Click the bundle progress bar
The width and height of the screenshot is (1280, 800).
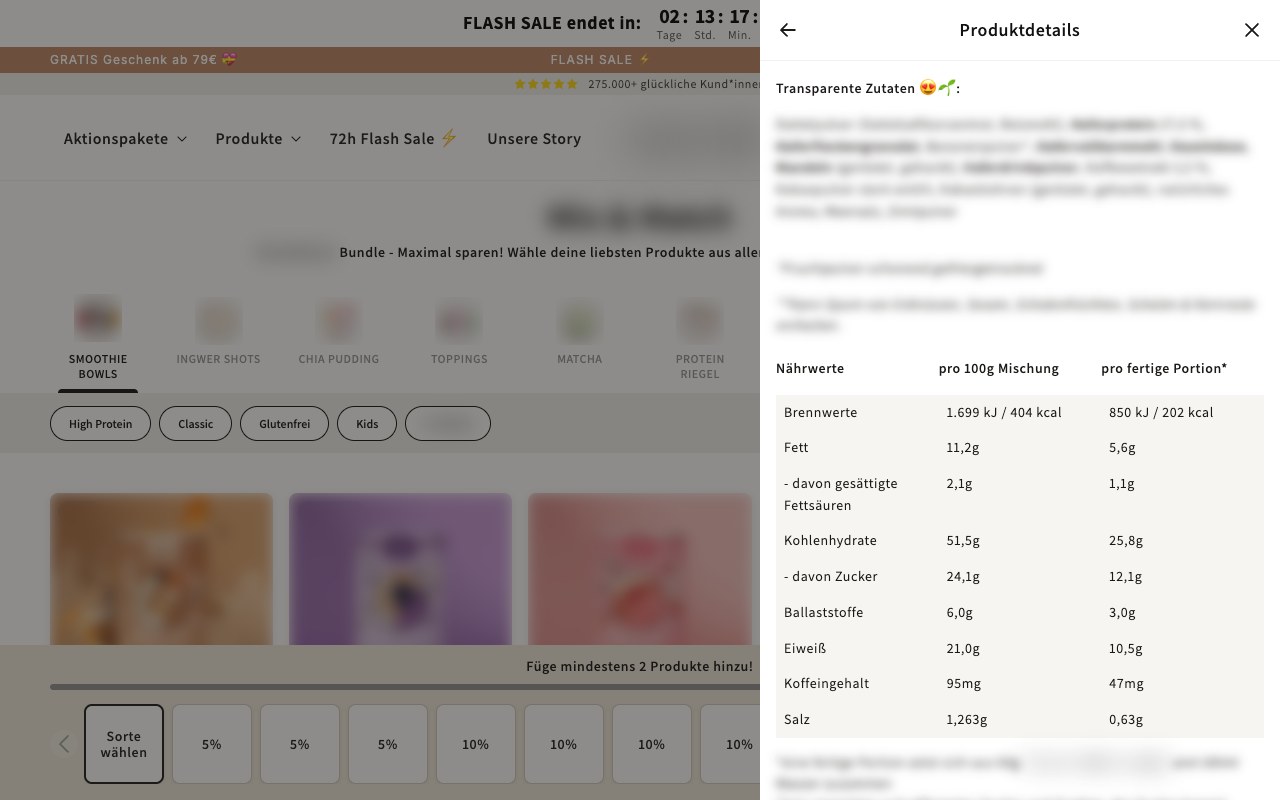(405, 687)
